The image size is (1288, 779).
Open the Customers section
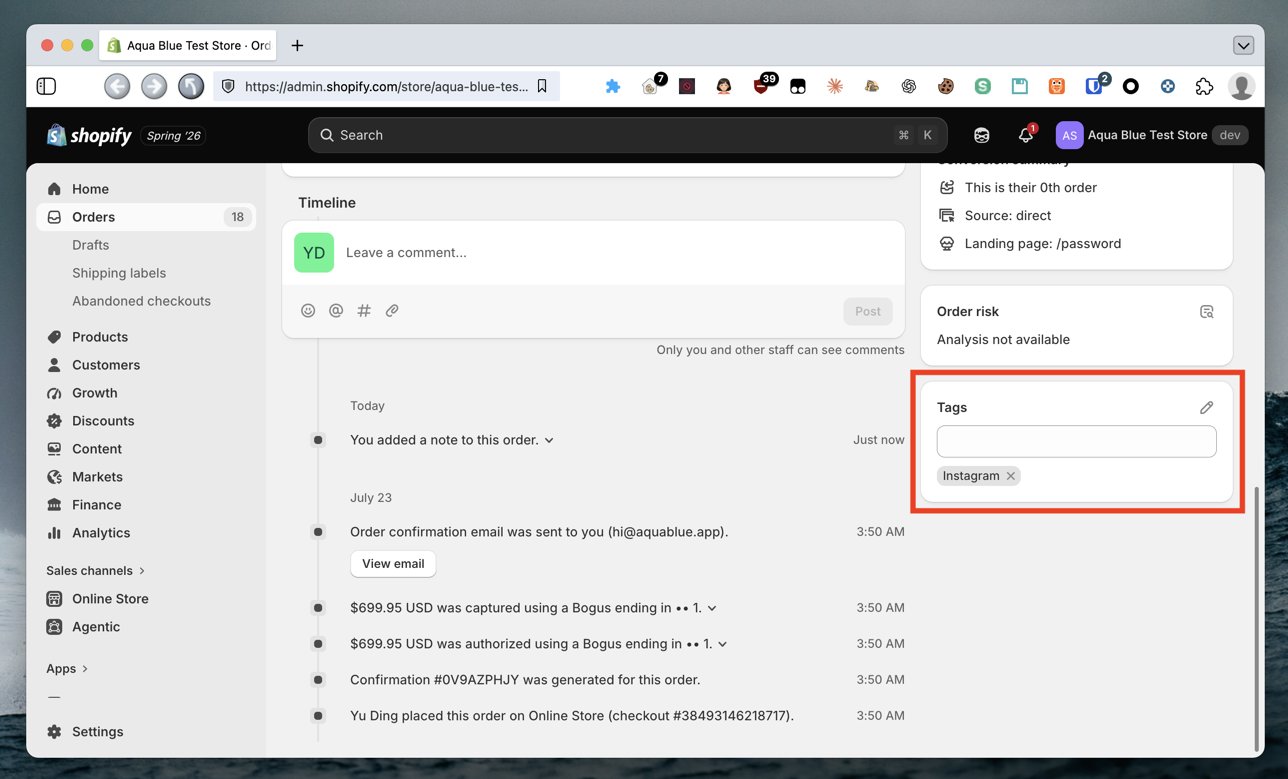pos(146,365)
